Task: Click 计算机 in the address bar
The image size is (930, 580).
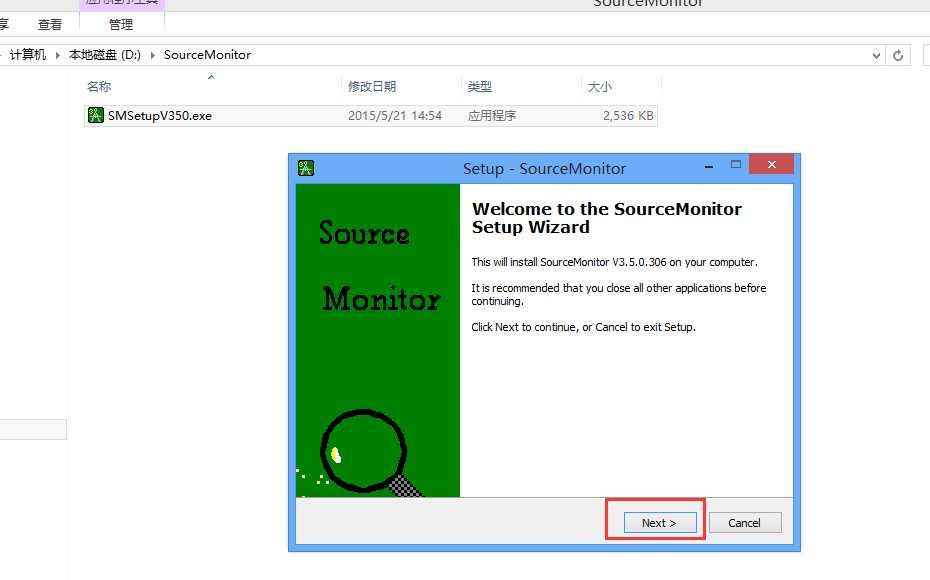Action: pyautogui.click(x=28, y=55)
